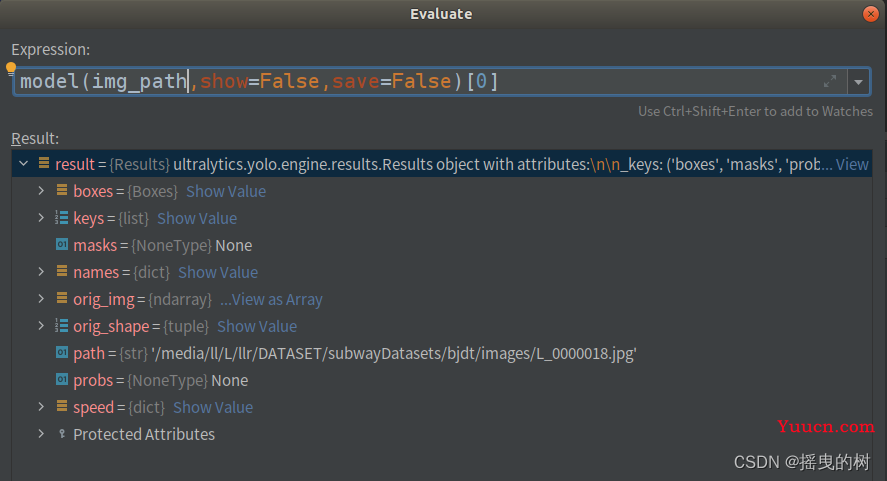Close the Evaluate dialog
This screenshot has height=481, width=887.
871,14
